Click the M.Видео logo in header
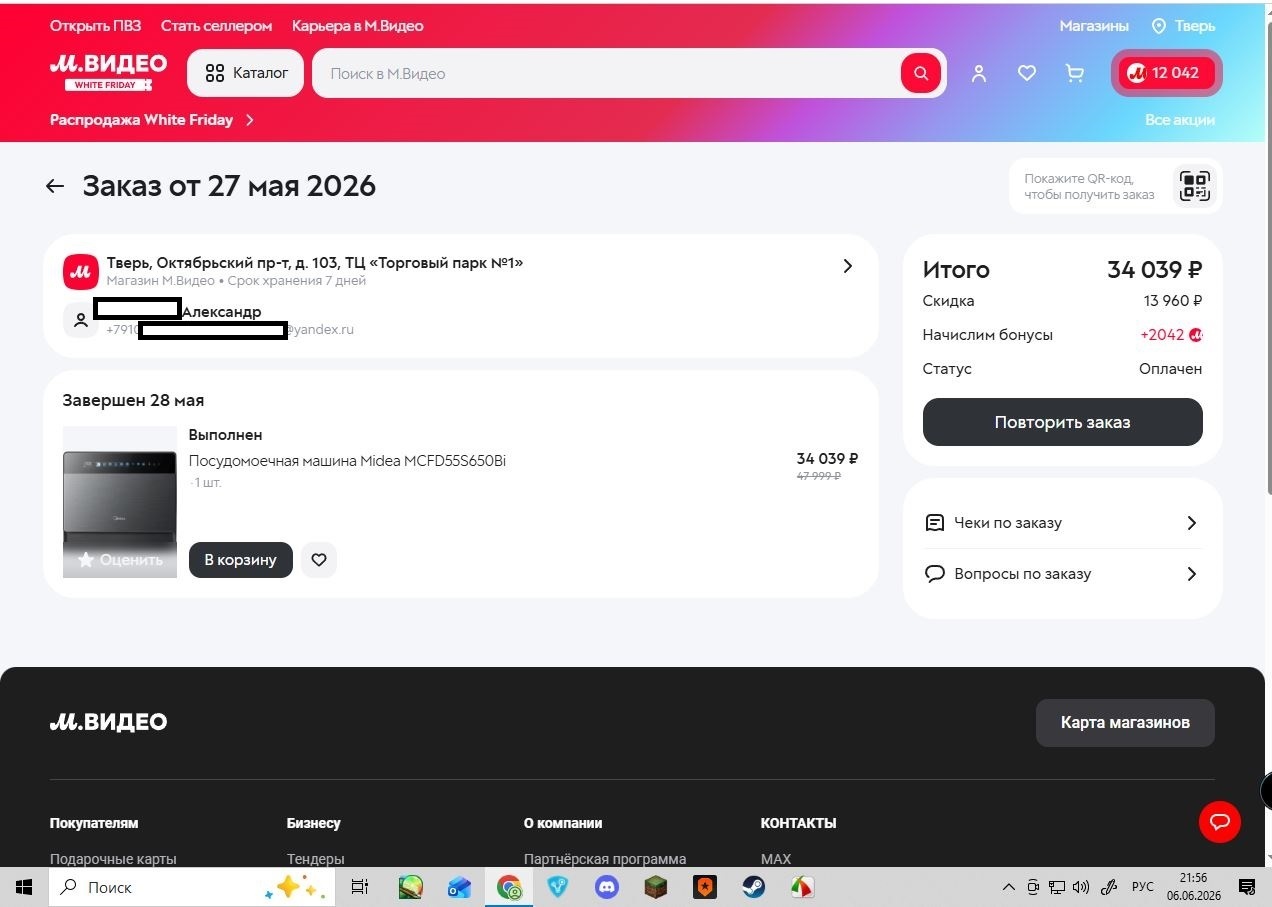The height and width of the screenshot is (907, 1272). pos(108,72)
